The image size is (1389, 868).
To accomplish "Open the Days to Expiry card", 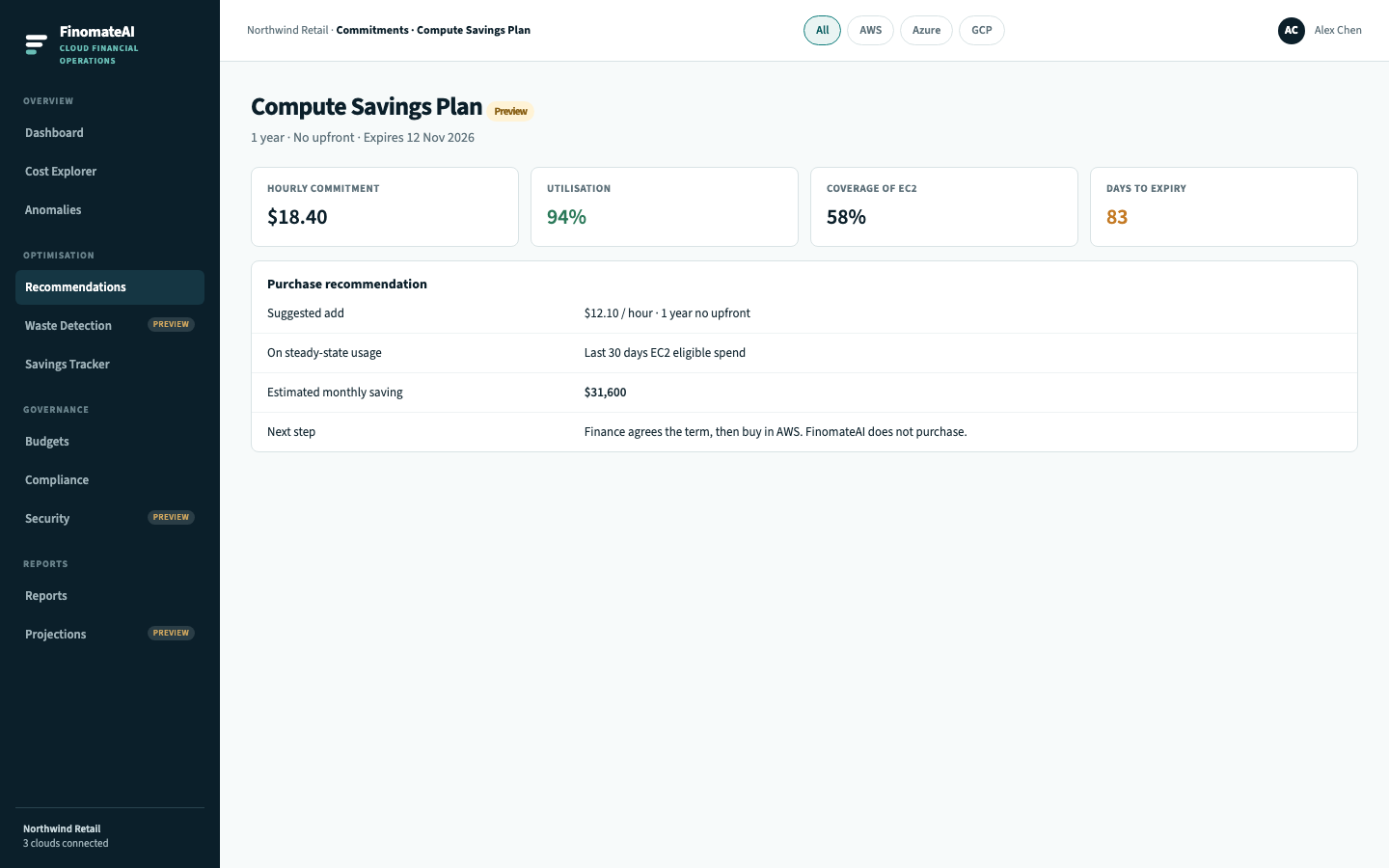I will coord(1224,207).
